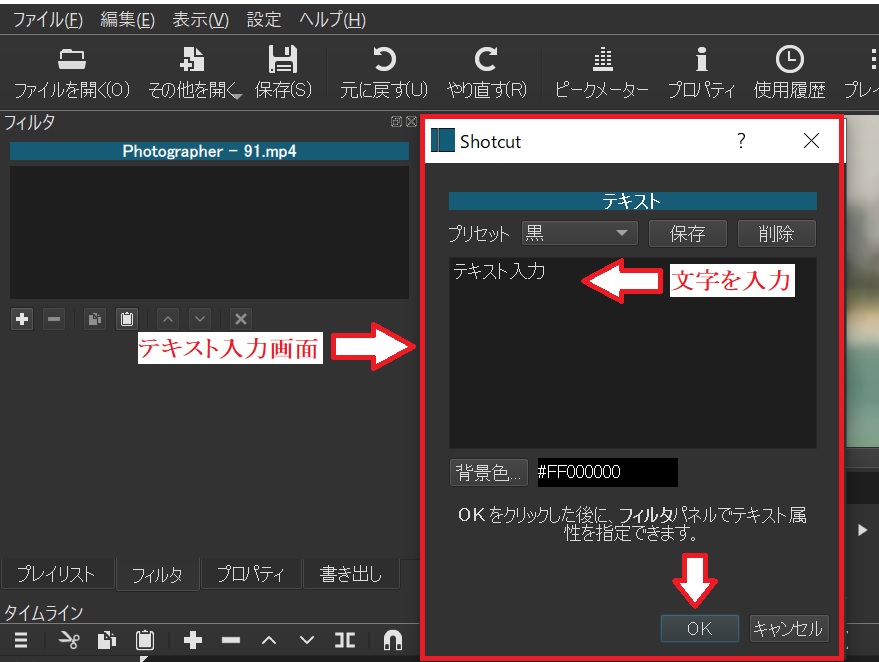The width and height of the screenshot is (879, 662).
Task: Add a filter with the plus icon
Action: tap(21, 318)
